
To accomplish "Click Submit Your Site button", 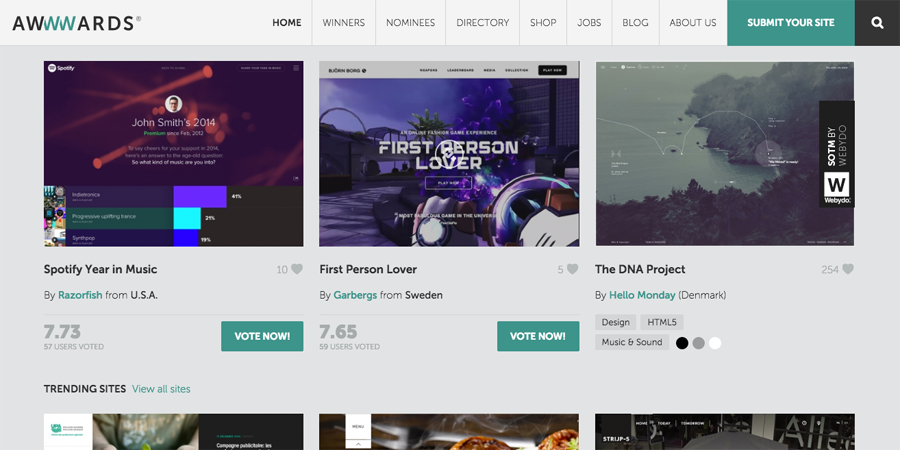I will point(791,23).
